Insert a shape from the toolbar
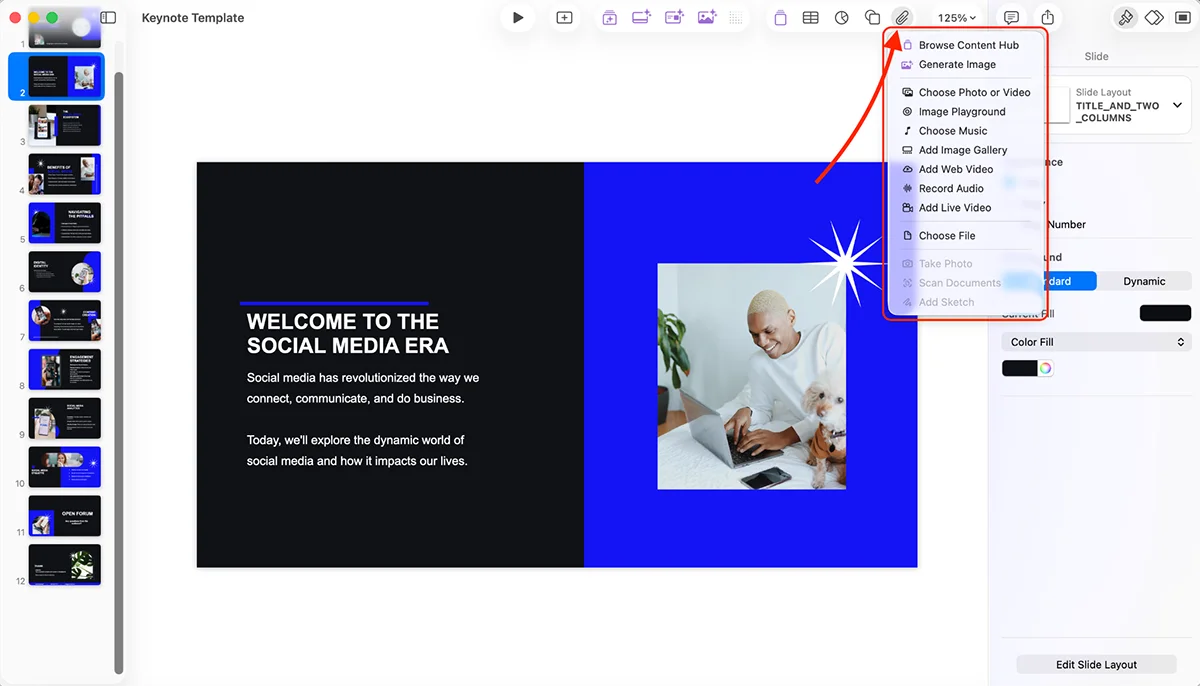This screenshot has height=686, width=1200. [x=872, y=18]
